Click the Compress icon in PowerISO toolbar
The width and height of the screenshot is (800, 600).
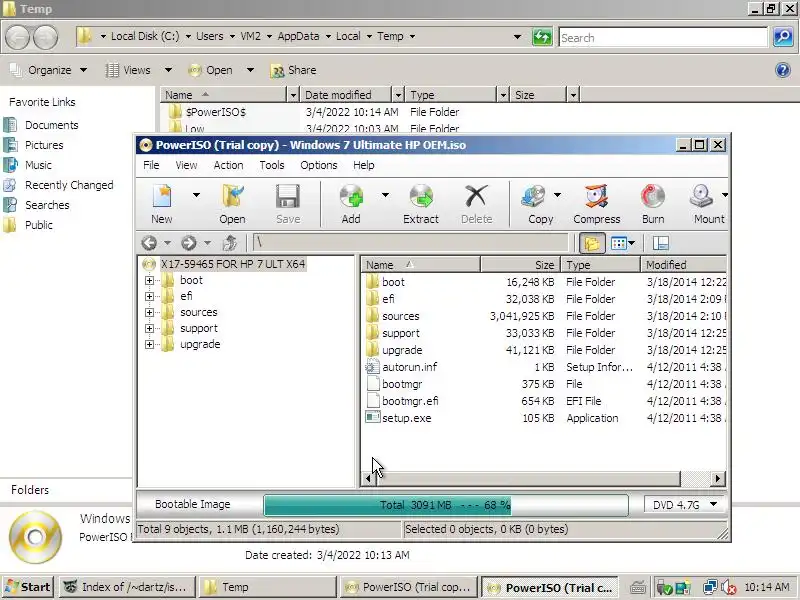point(596,197)
